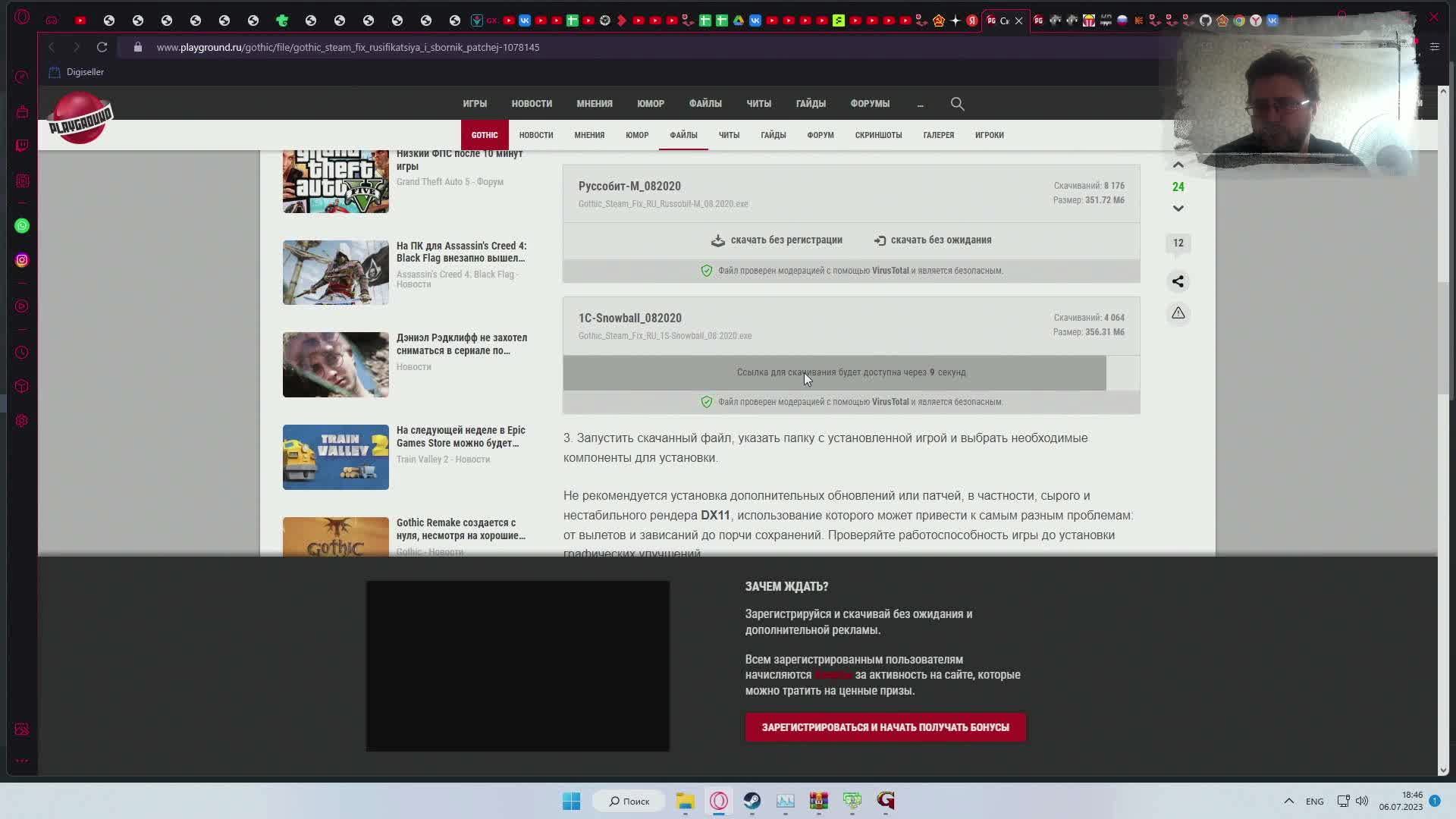
Task: Click the share icon on the right rail
Action: tap(1178, 281)
